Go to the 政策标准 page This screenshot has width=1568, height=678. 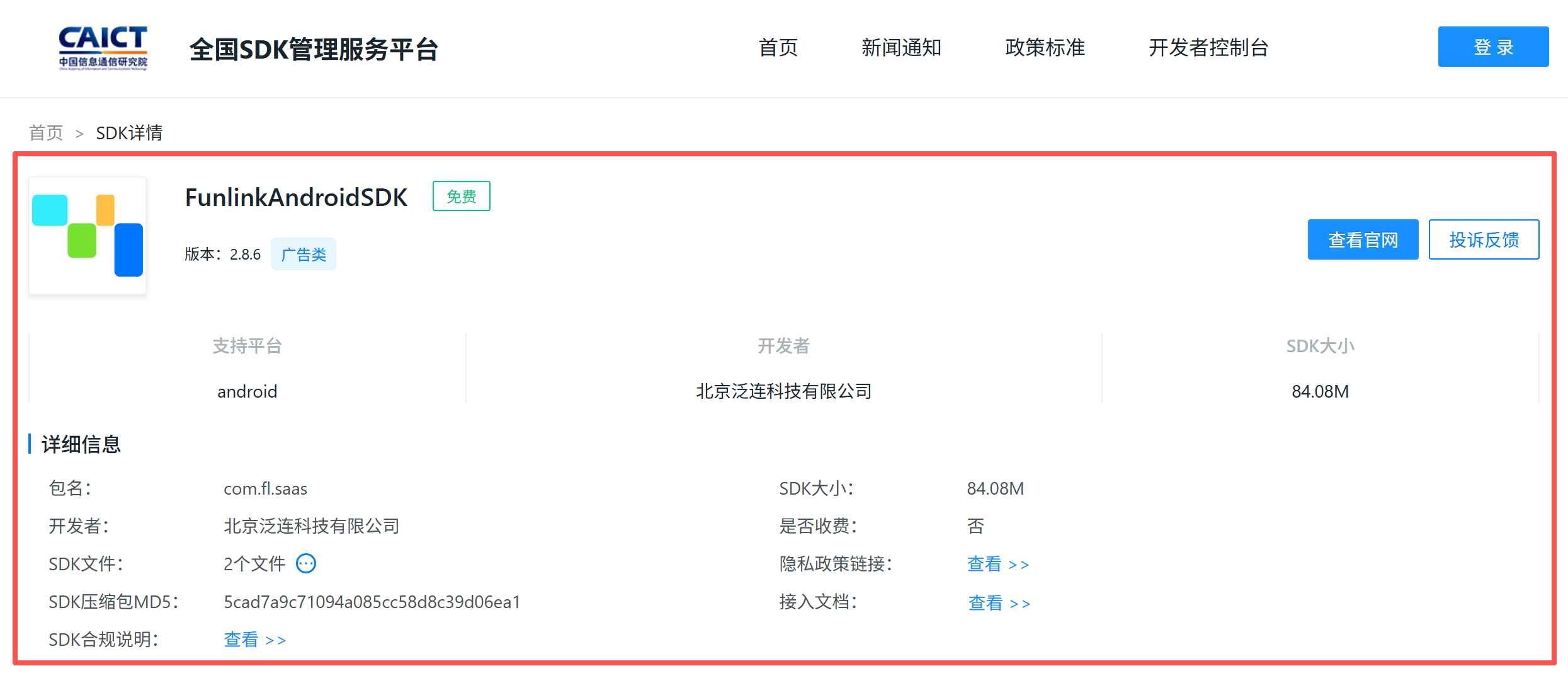coord(1045,48)
